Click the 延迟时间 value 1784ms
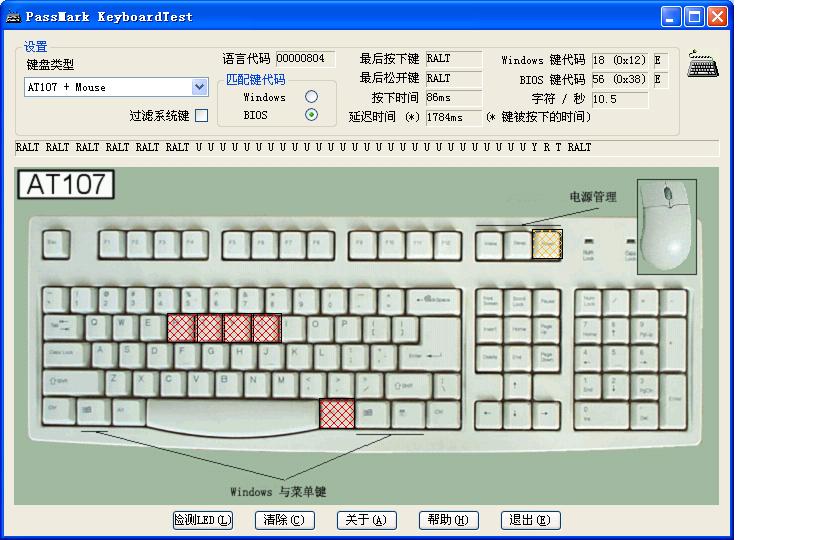 point(454,117)
